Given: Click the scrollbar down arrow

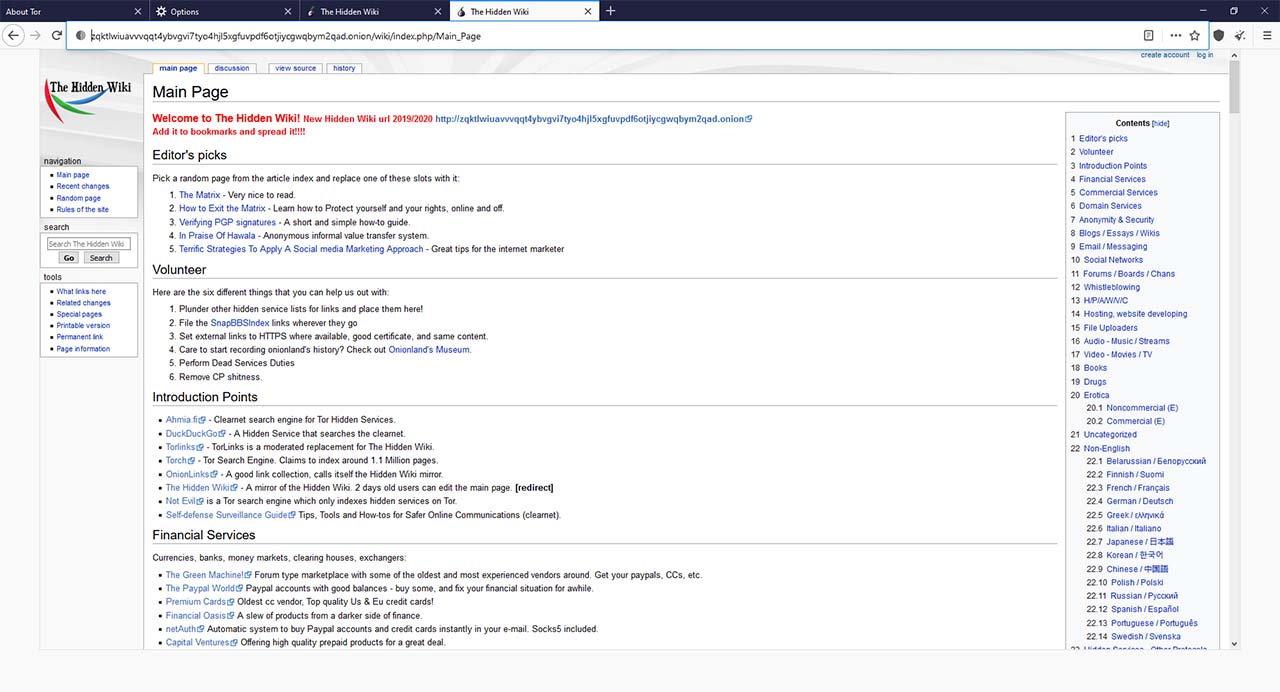Looking at the screenshot, I should (1235, 644).
